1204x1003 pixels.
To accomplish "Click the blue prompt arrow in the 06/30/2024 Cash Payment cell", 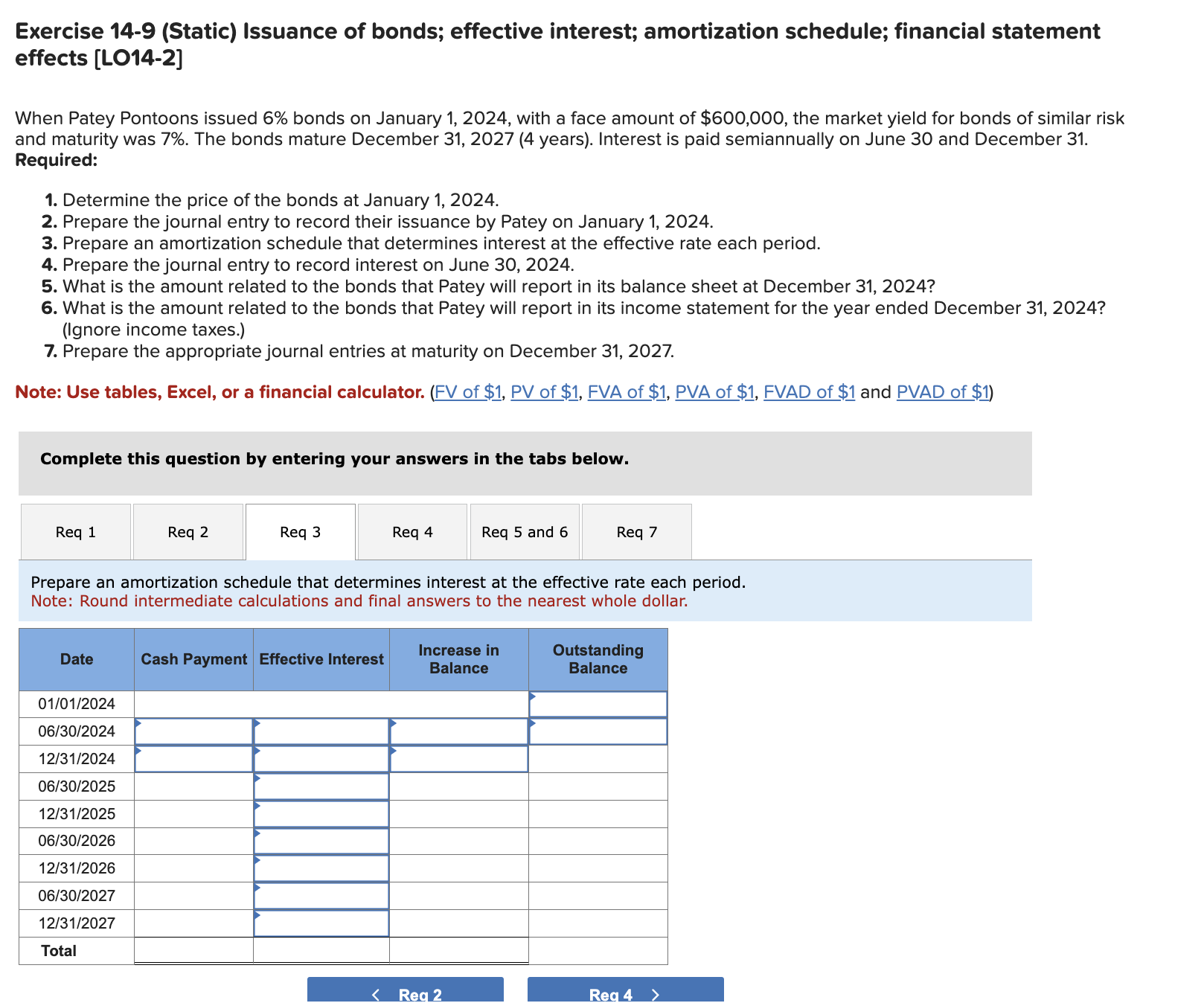I will [x=138, y=724].
